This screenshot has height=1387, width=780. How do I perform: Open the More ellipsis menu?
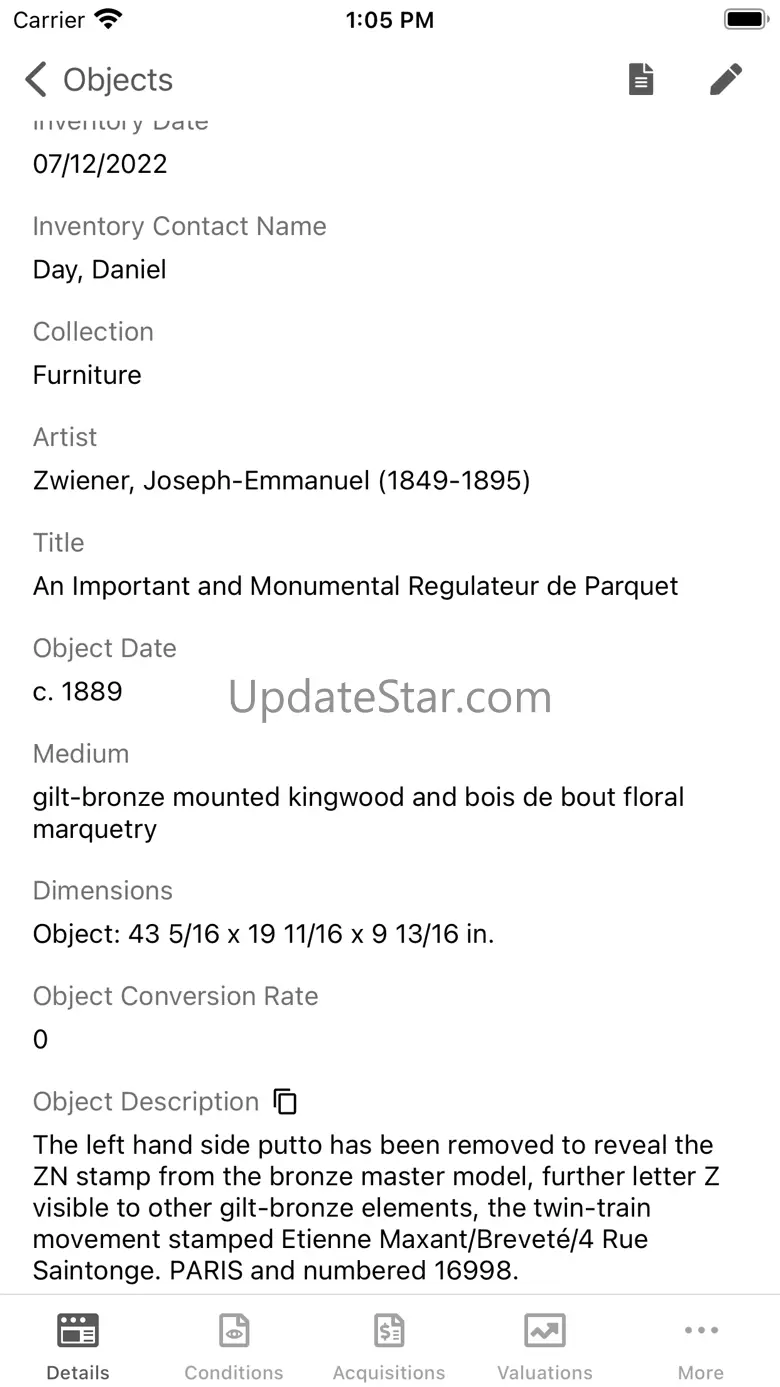[x=701, y=1330]
